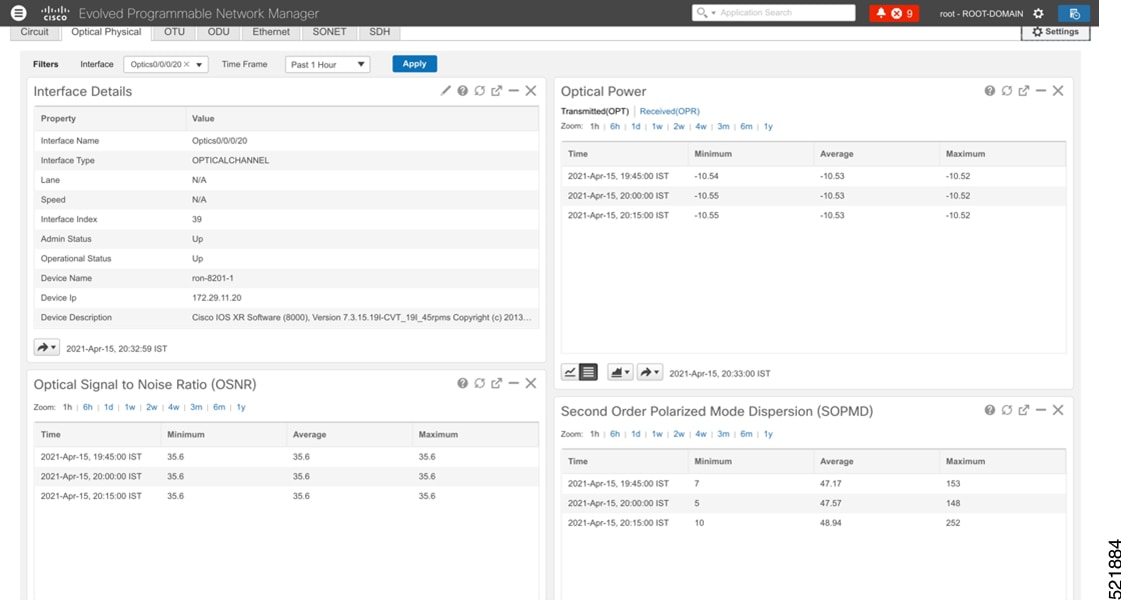1121x600 pixels.
Task: Zoom OSNR to 1h
Action: coord(67,407)
